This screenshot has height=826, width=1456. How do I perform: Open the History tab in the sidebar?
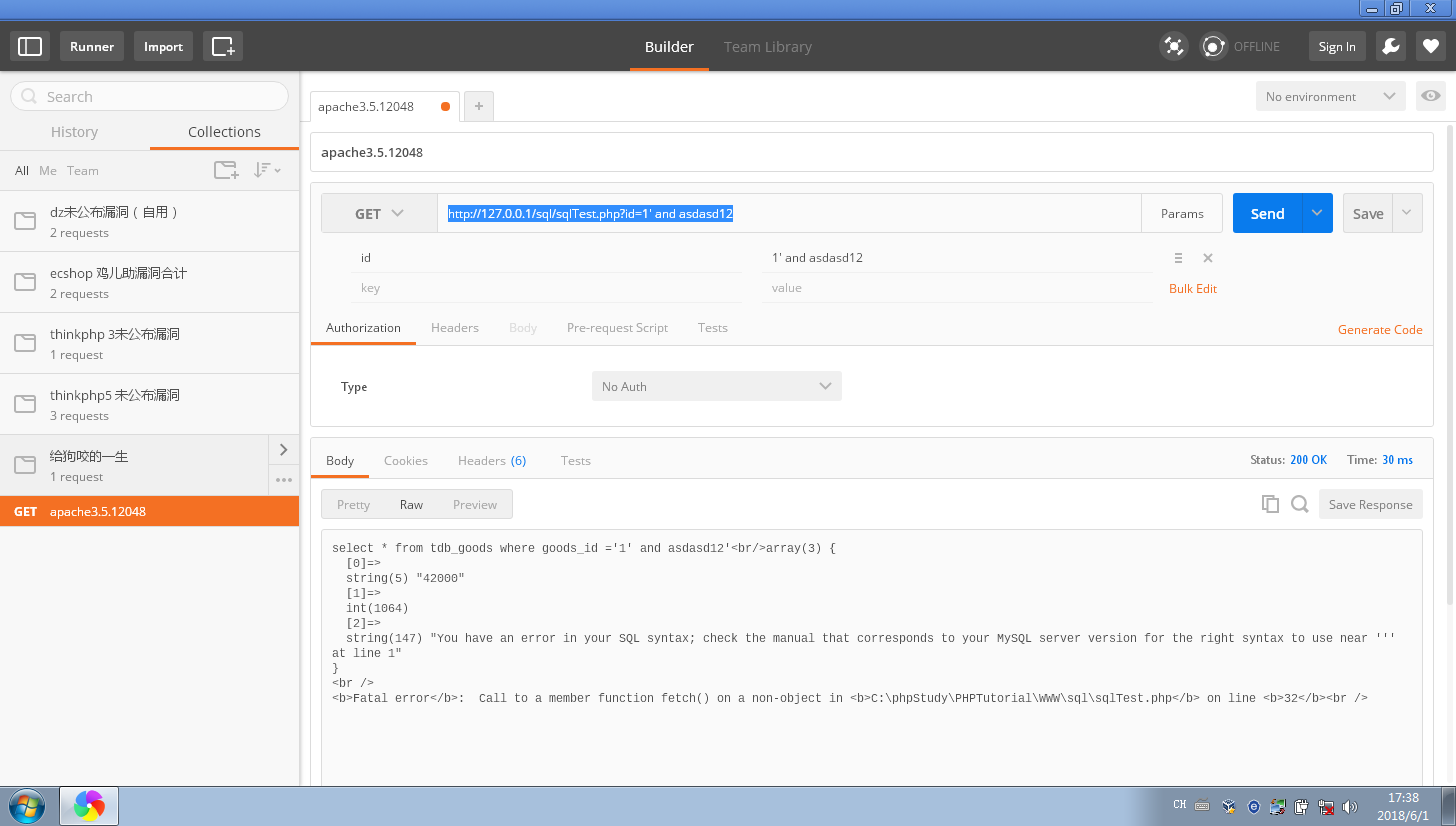(x=75, y=131)
